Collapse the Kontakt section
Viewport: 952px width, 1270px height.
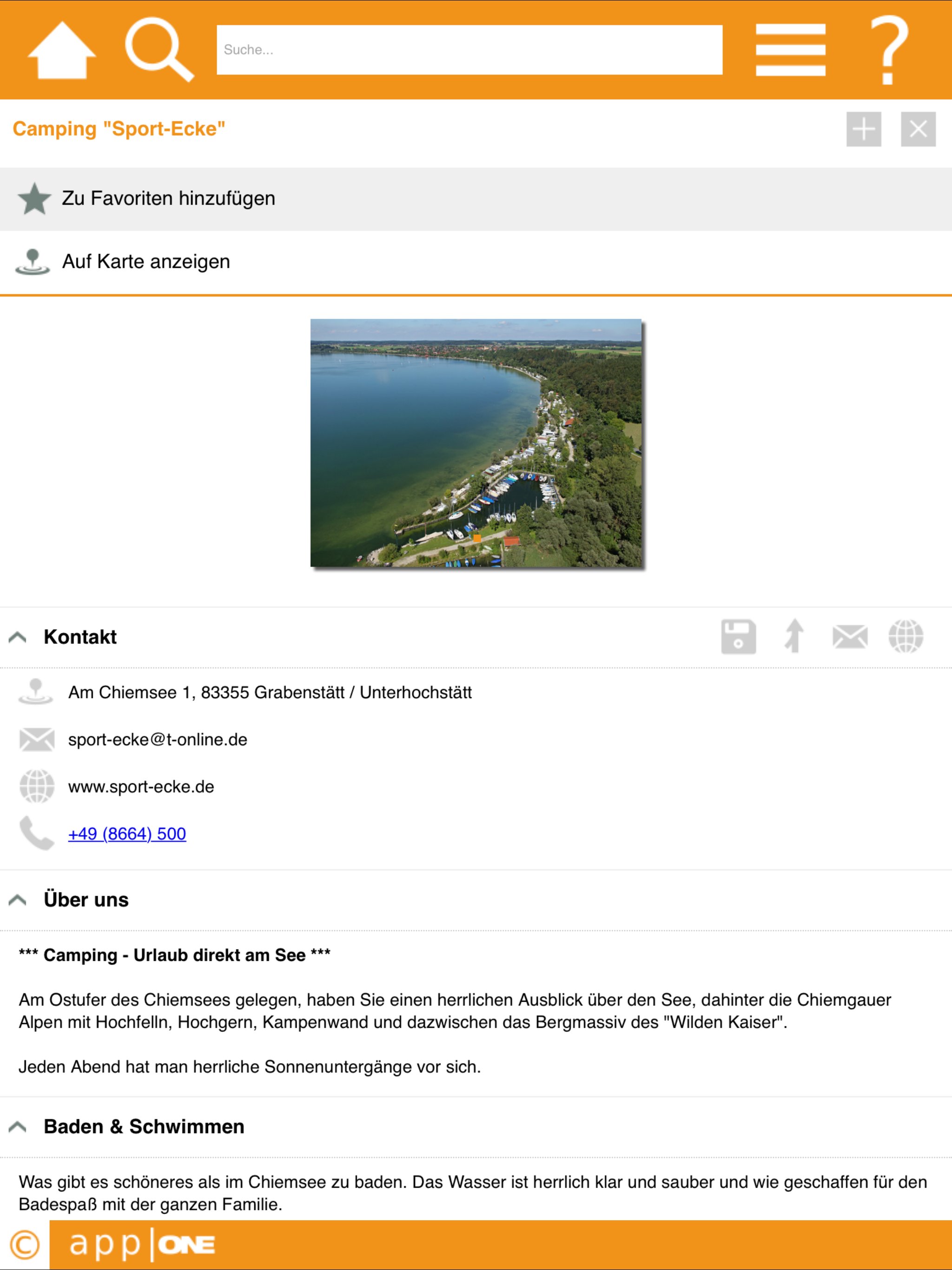pos(18,637)
